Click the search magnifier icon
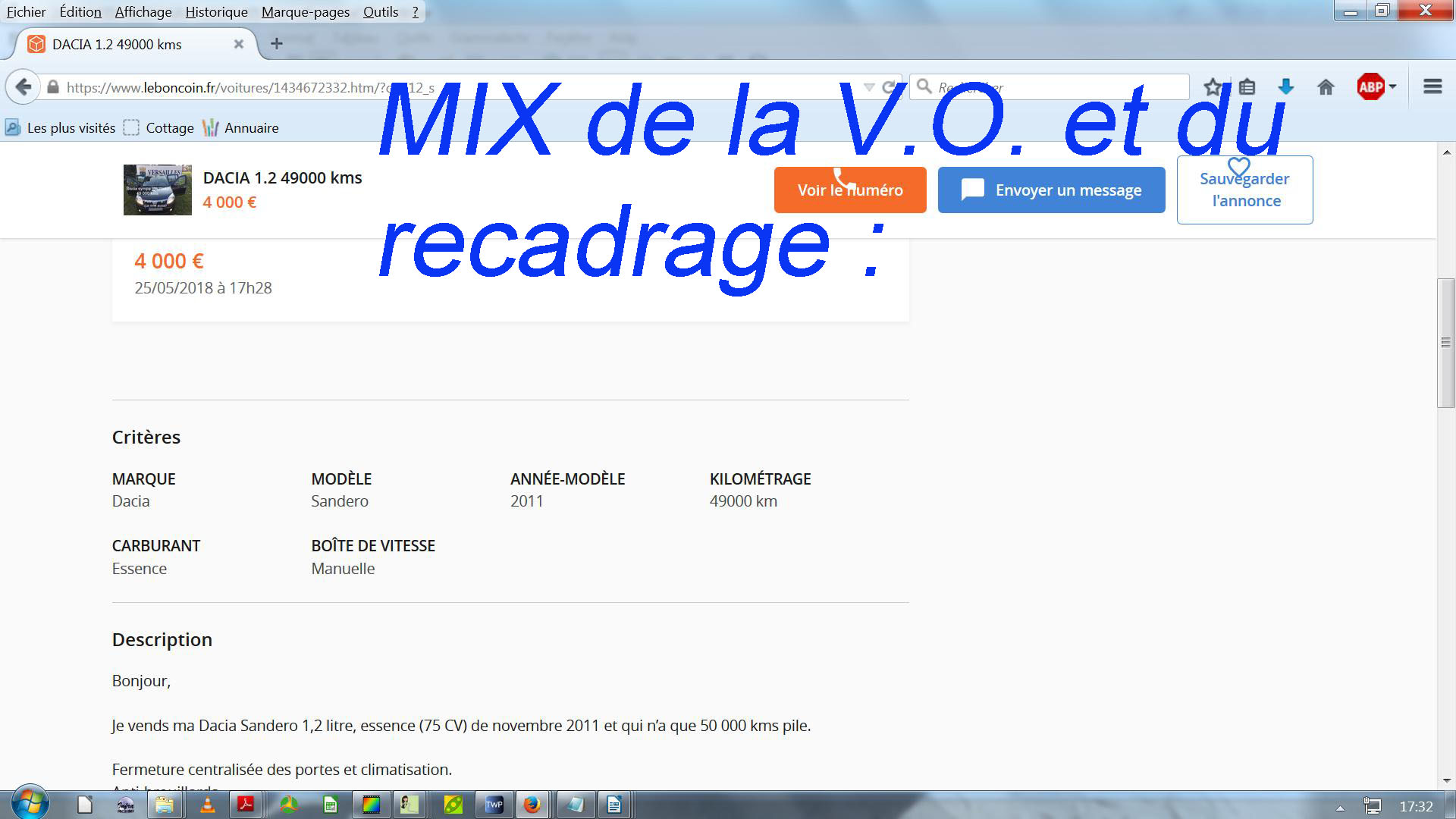The height and width of the screenshot is (819, 1456). [924, 86]
